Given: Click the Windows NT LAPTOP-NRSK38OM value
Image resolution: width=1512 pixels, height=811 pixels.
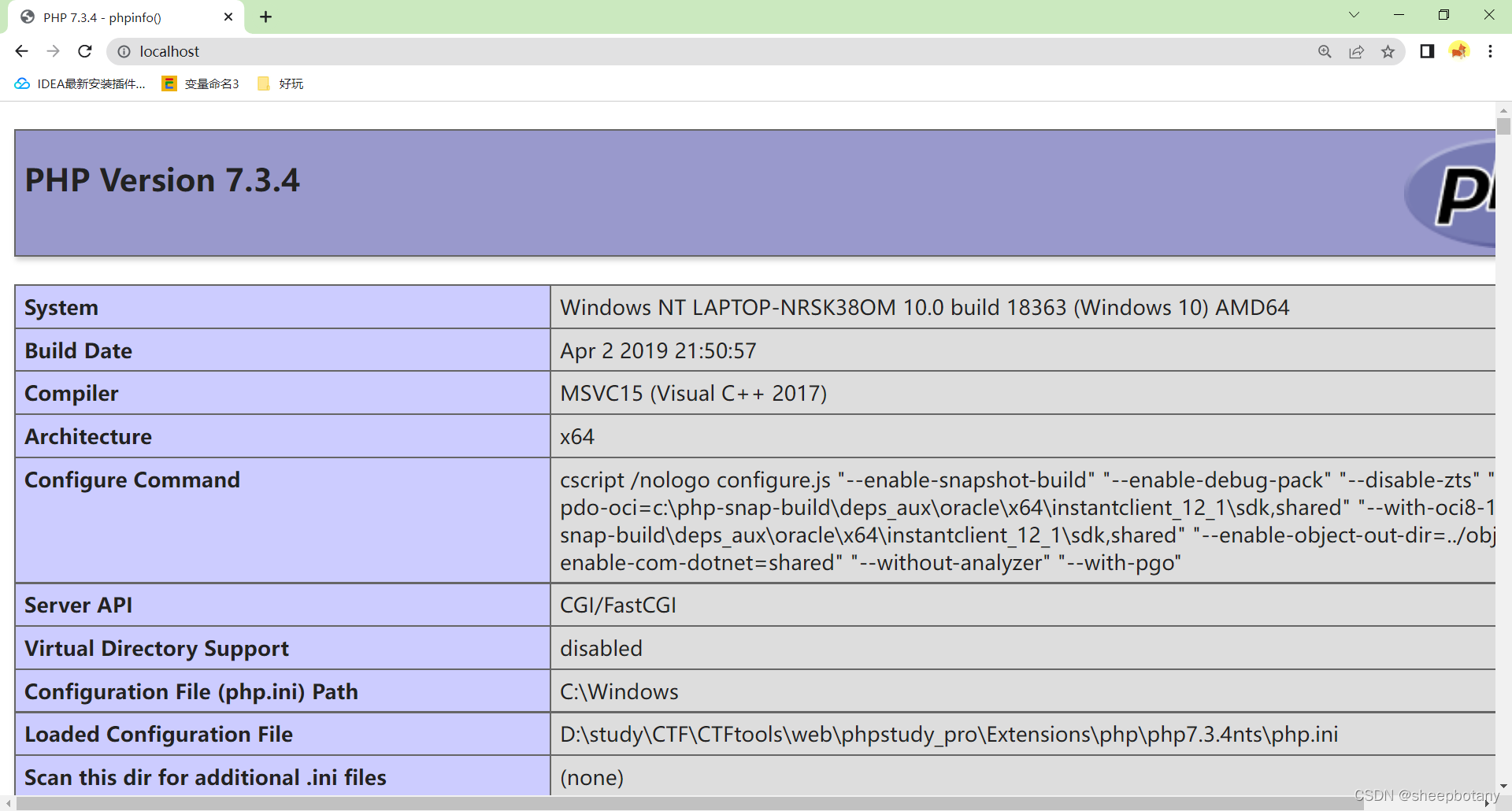Looking at the screenshot, I should click(925, 308).
